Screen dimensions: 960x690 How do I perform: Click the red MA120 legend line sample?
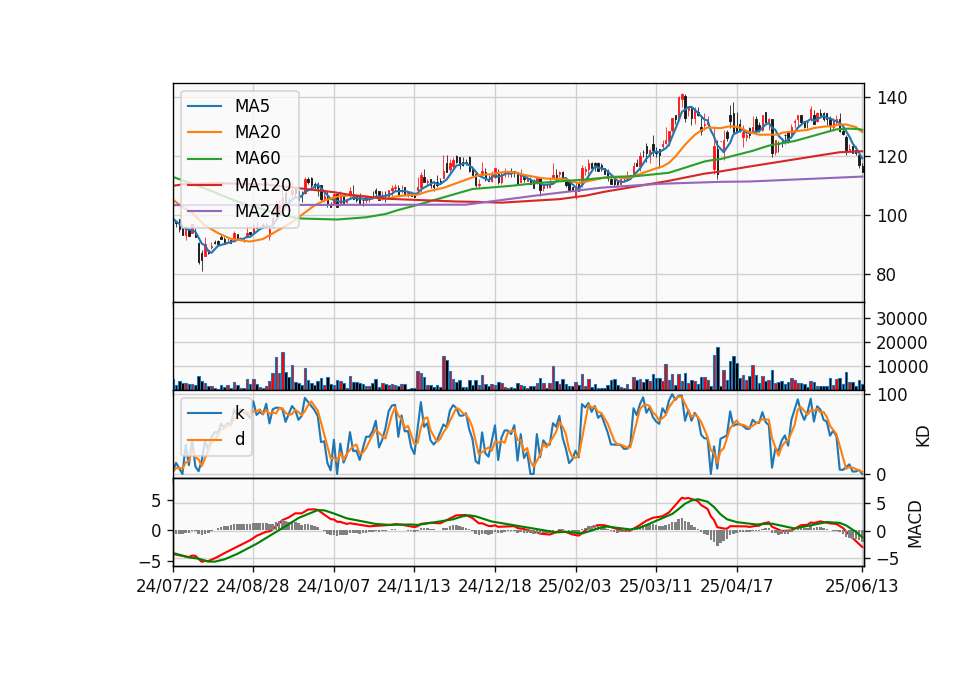click(x=204, y=184)
